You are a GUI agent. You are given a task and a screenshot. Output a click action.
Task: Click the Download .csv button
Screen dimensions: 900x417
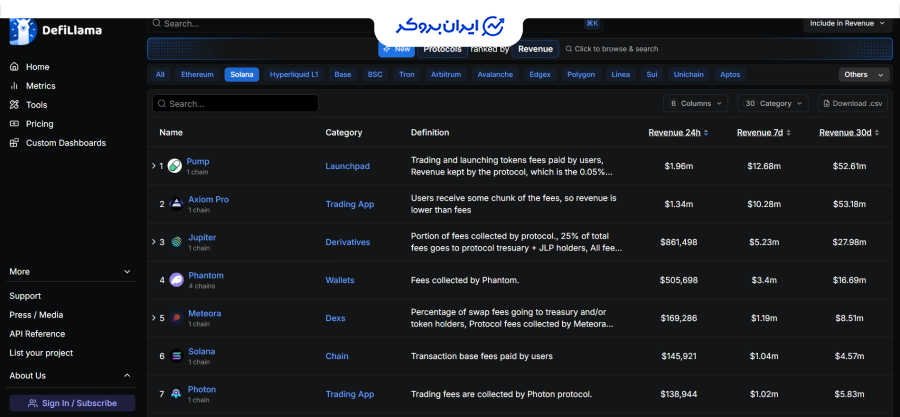point(853,103)
